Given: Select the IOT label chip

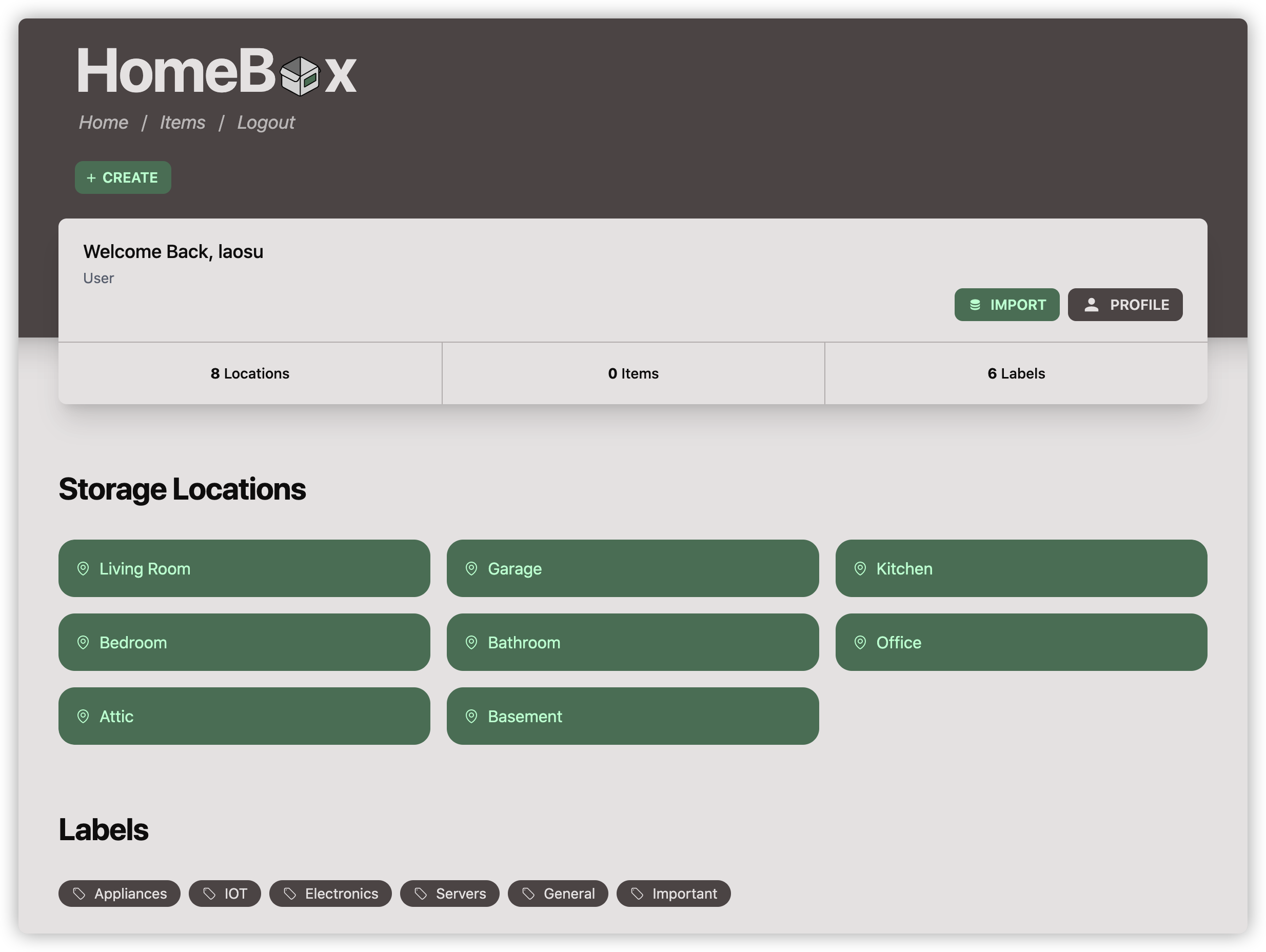Looking at the screenshot, I should tap(225, 894).
